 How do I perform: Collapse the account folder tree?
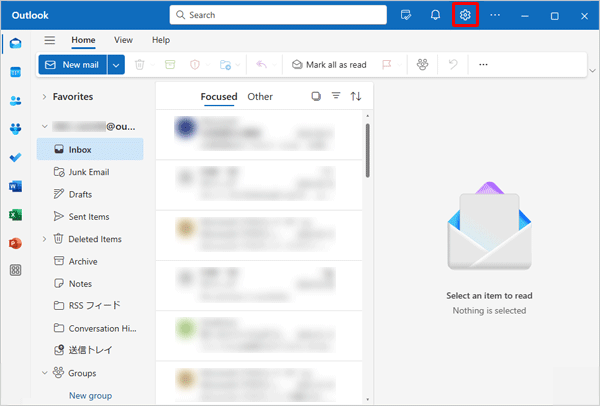[44, 126]
